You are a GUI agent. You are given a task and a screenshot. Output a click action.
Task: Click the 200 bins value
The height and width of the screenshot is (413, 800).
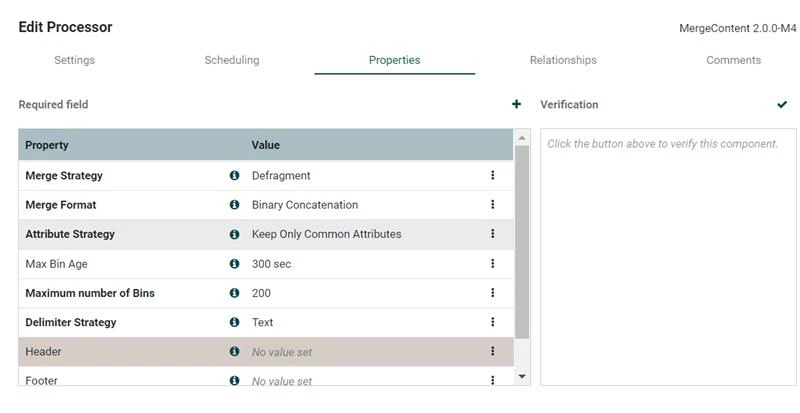261,293
